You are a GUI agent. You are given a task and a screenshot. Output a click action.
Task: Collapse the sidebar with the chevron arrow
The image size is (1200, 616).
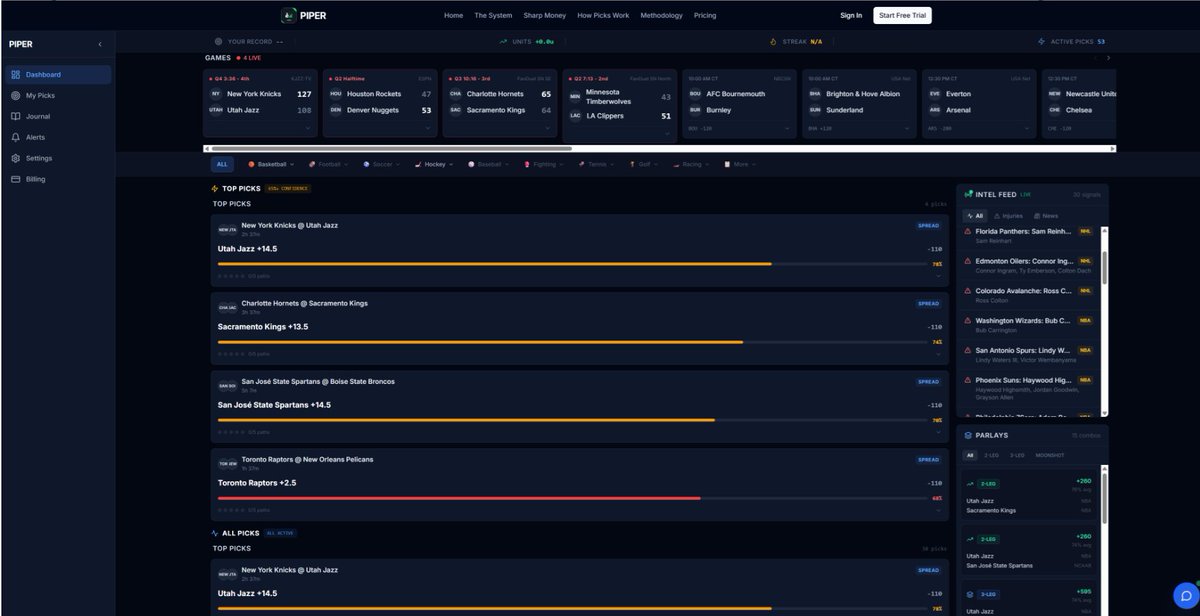(100, 44)
